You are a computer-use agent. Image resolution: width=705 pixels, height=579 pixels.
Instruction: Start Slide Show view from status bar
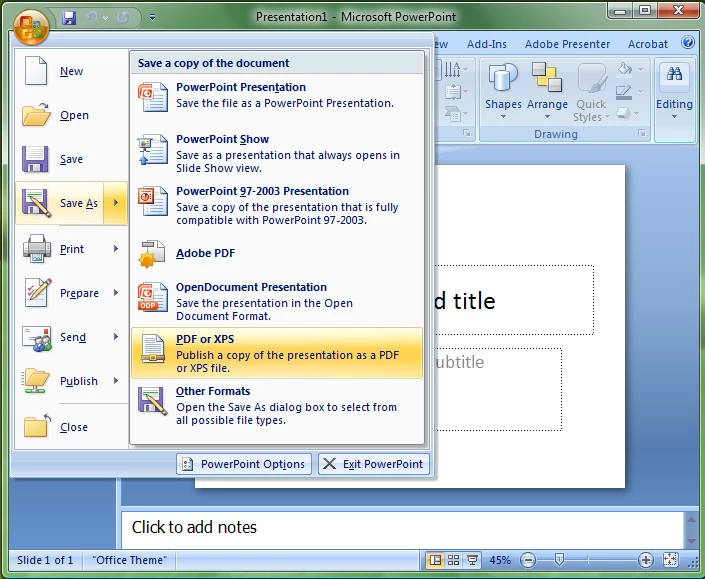(x=472, y=560)
